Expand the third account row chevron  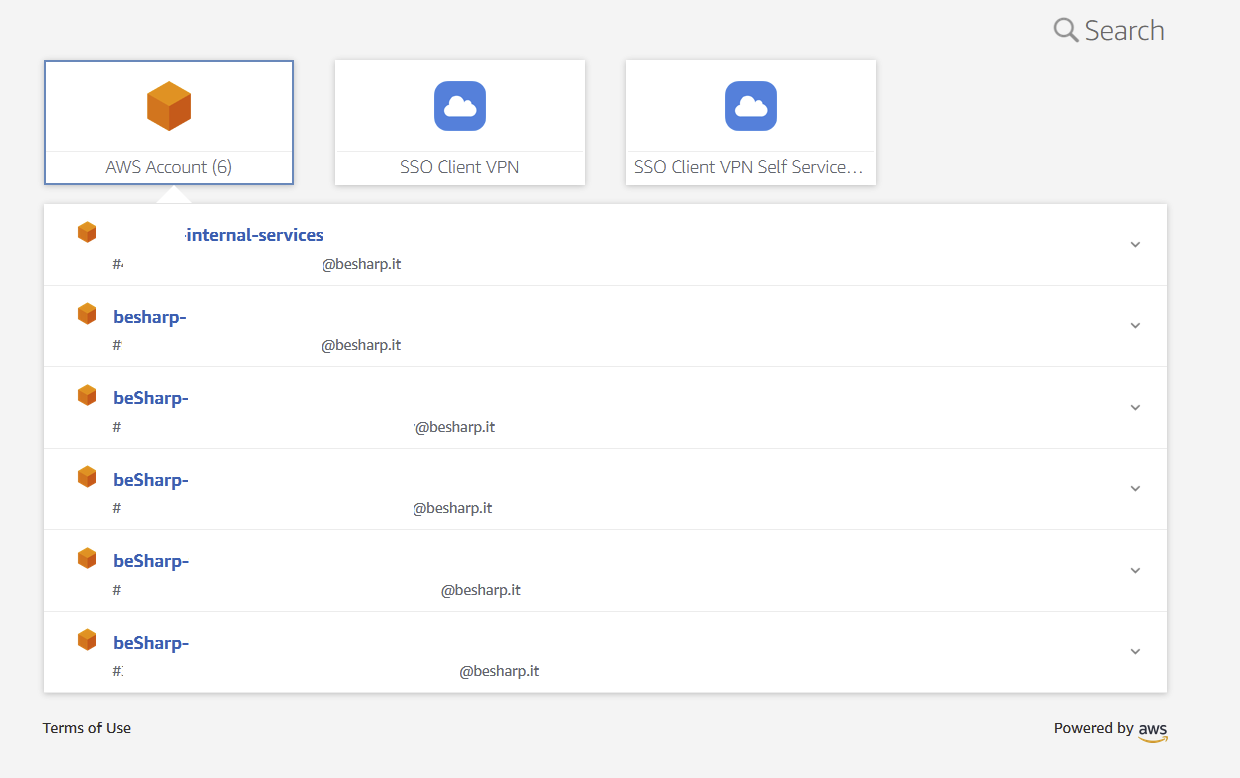click(1135, 408)
